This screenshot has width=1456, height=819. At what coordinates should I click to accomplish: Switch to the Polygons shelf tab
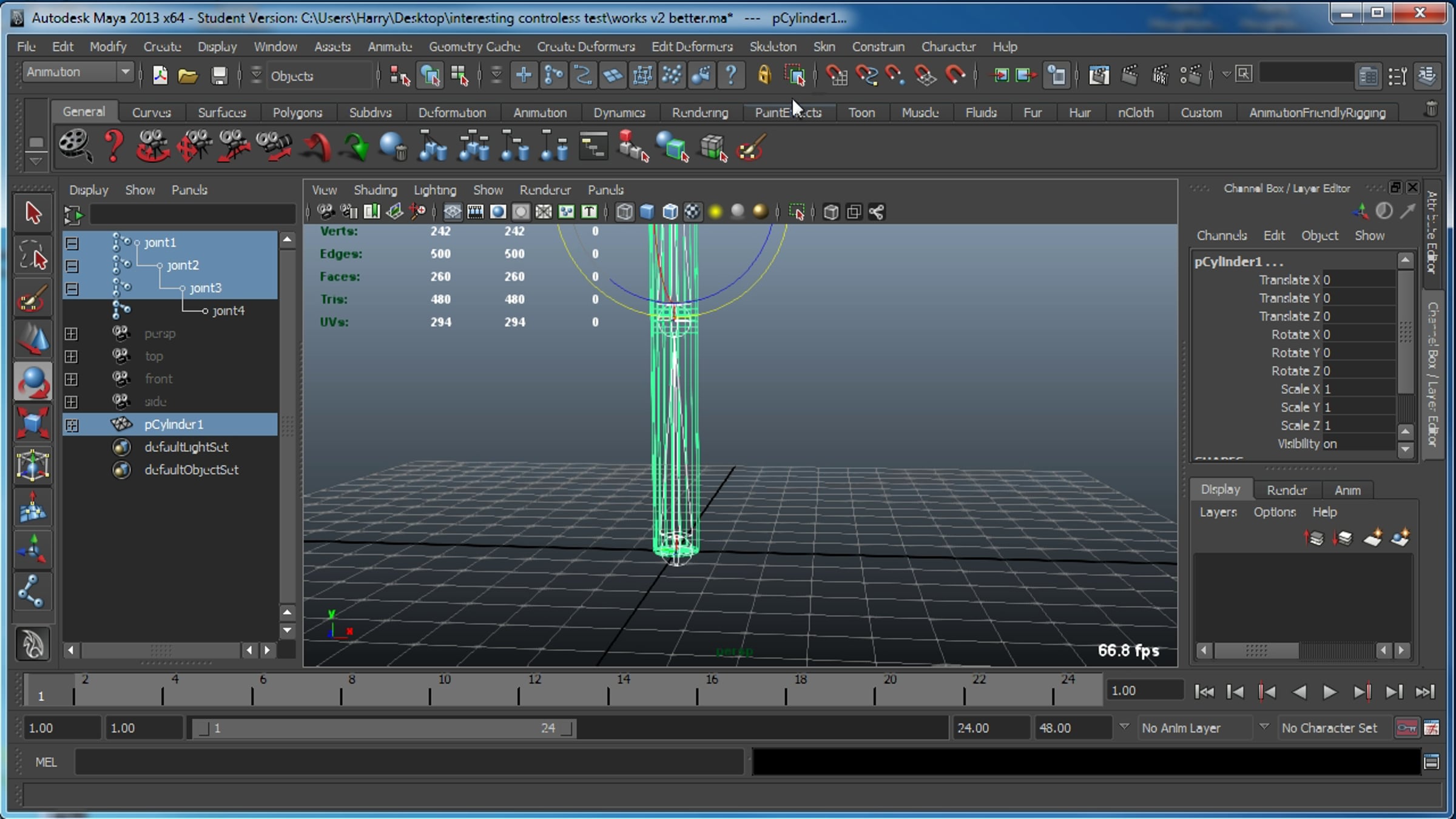coord(297,113)
